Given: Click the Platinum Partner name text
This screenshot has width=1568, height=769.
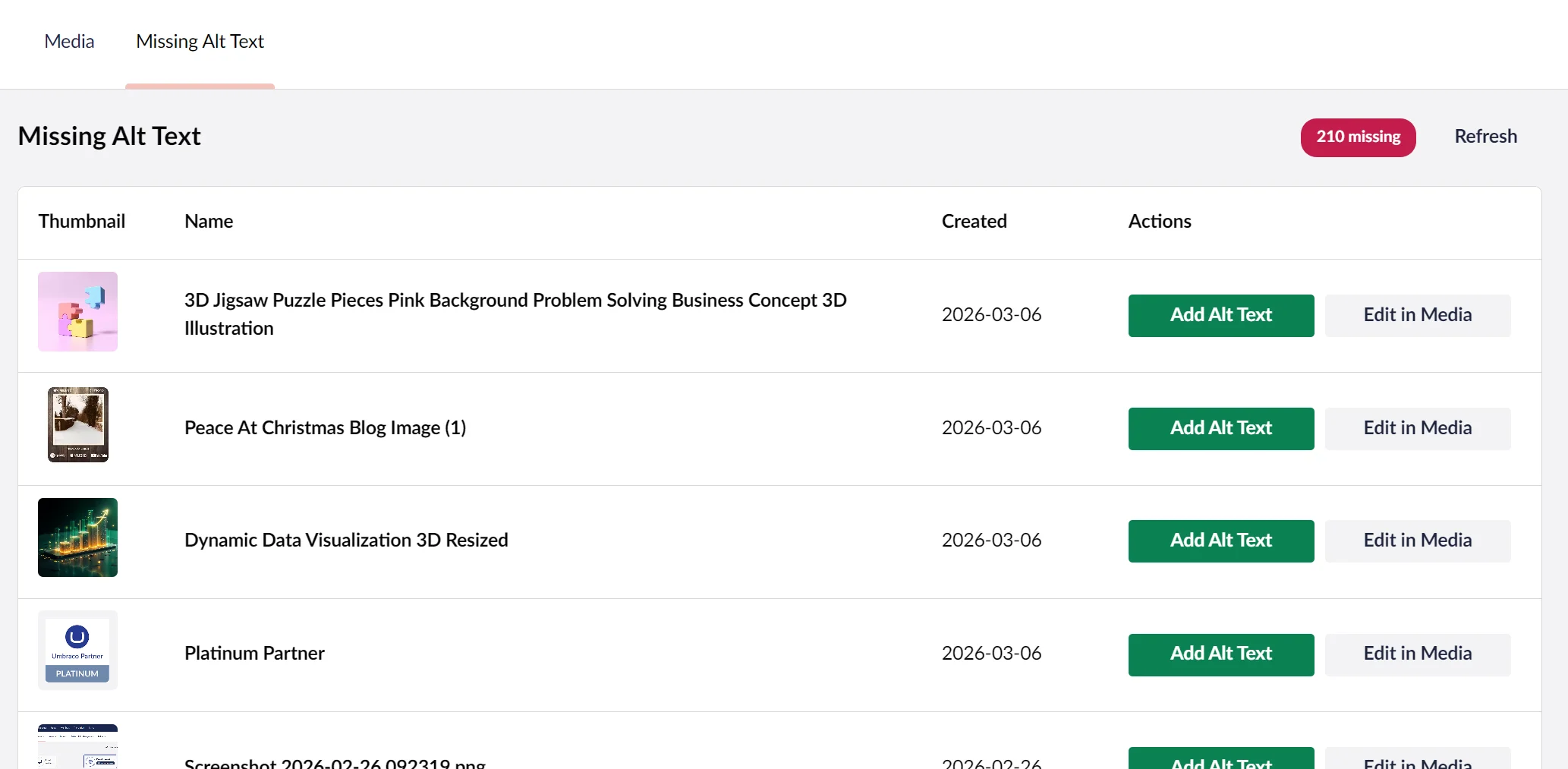Looking at the screenshot, I should (x=254, y=654).
